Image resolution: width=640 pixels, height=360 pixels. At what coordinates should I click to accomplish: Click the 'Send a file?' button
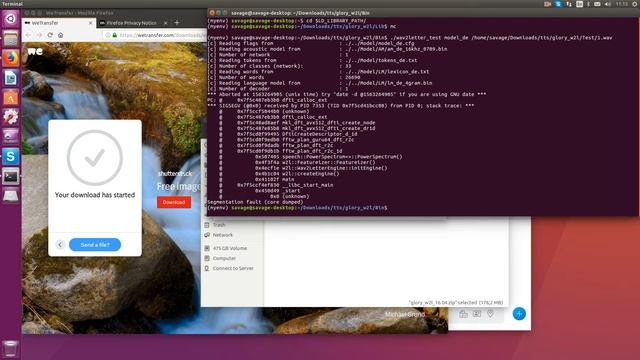tap(95, 244)
